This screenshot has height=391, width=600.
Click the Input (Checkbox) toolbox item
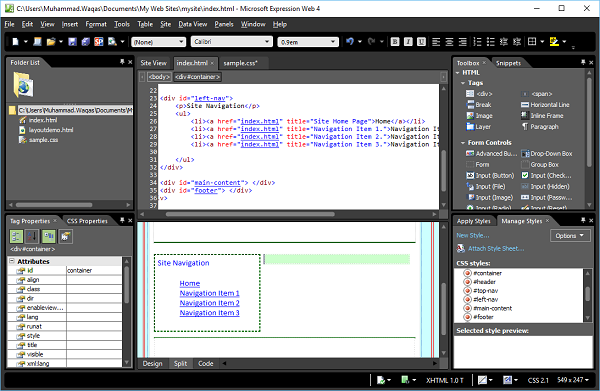tap(546, 176)
